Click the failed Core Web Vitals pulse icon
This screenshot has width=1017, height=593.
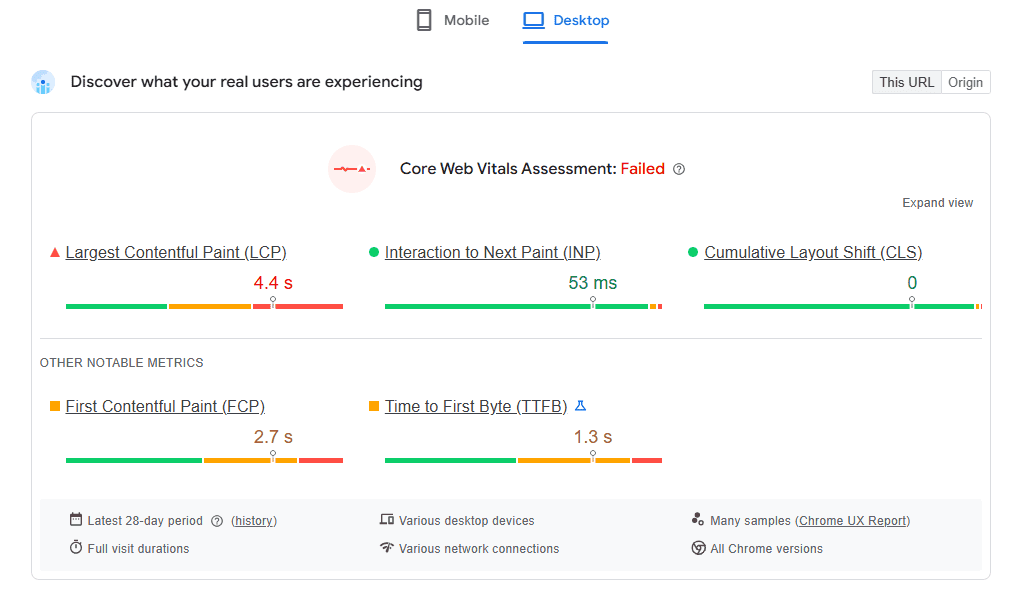tap(352, 169)
